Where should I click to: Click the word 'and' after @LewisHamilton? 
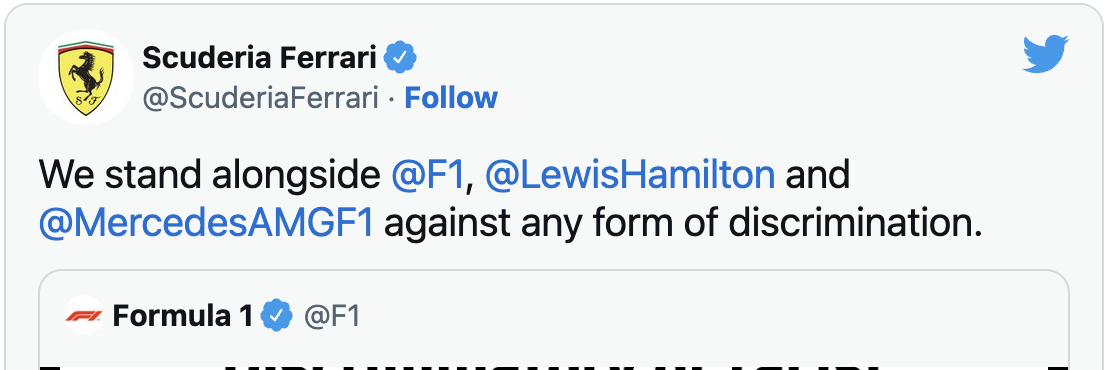(818, 175)
